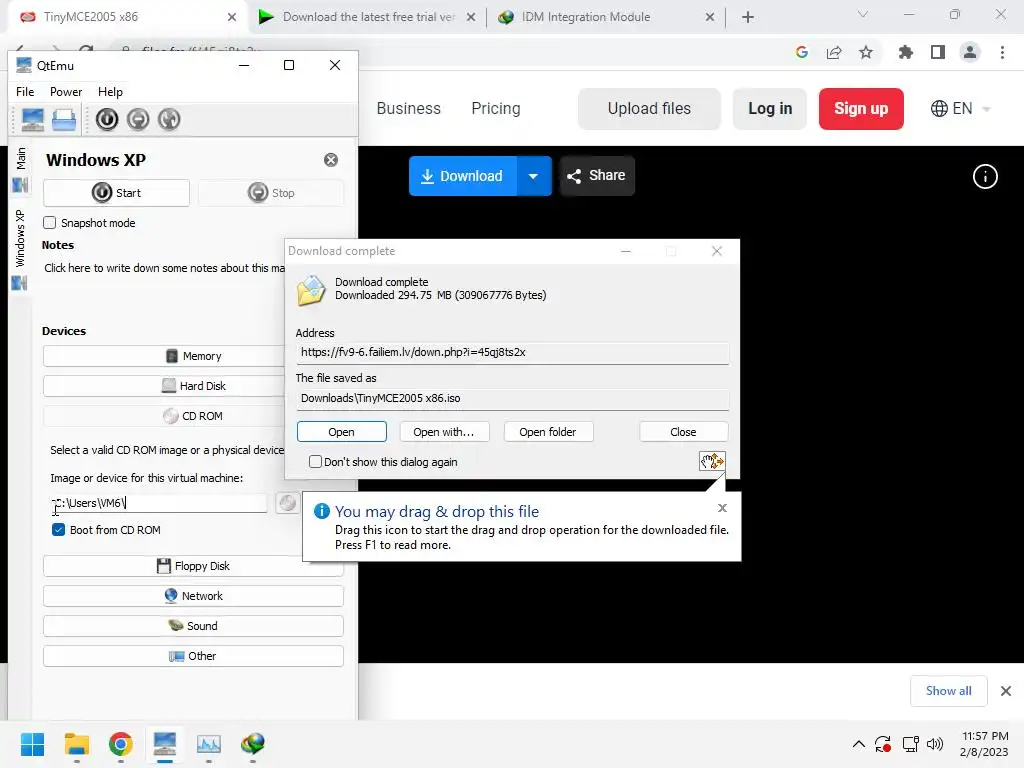Viewport: 1024px width, 768px height.
Task: Dismiss the drag & drop tooltip
Action: pos(722,508)
